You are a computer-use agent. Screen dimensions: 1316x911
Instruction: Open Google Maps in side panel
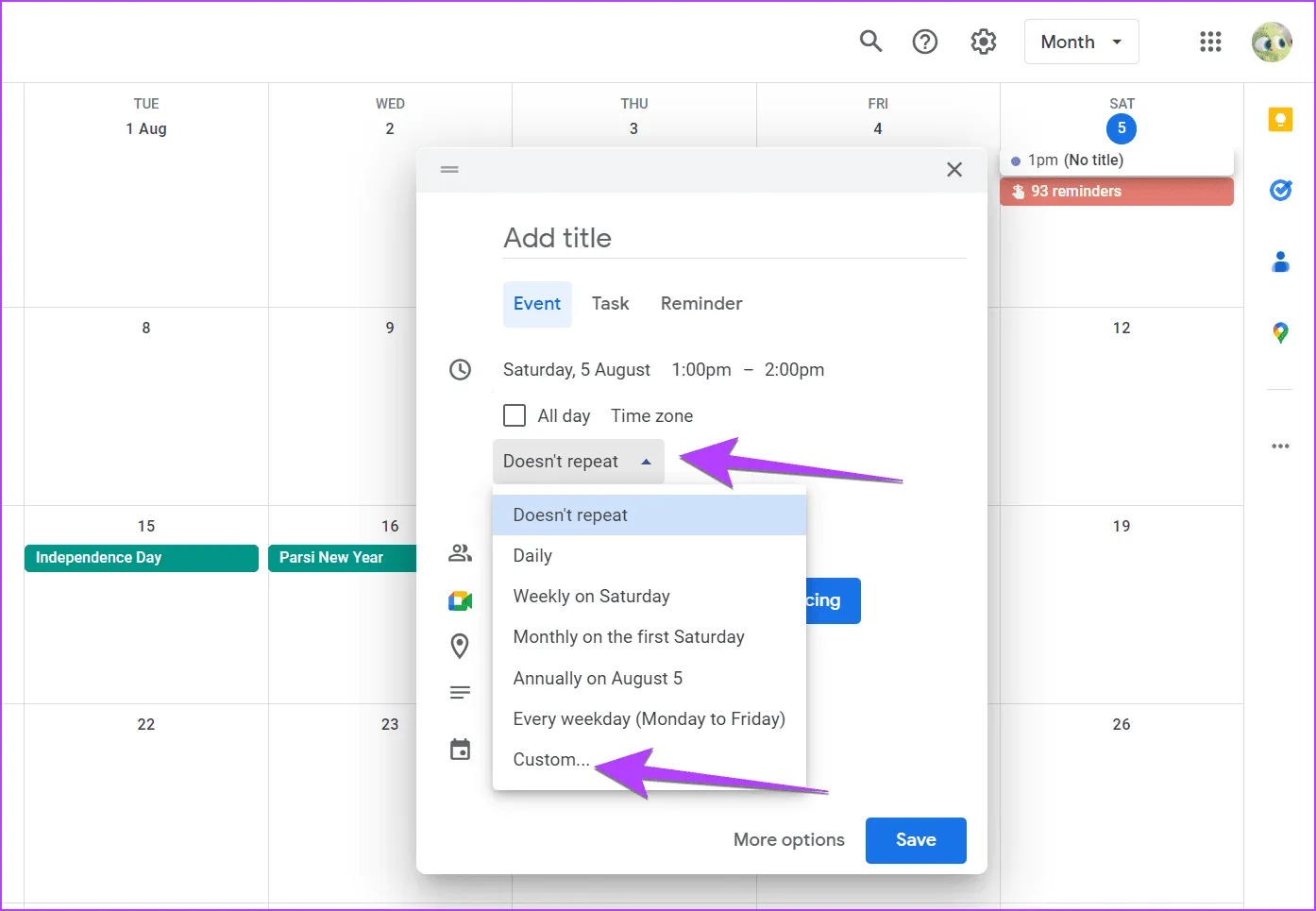point(1280,332)
